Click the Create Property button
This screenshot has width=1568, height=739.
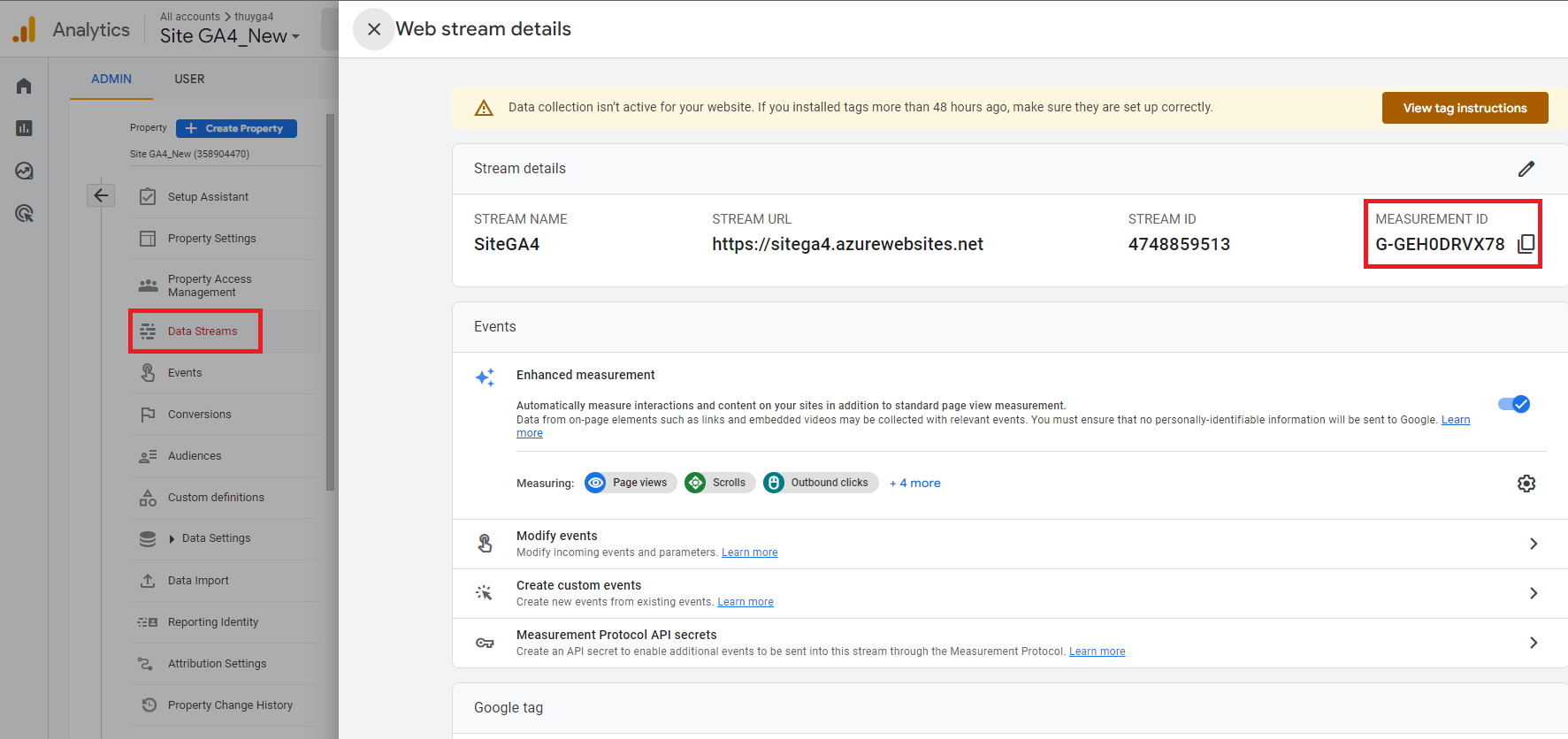(x=236, y=128)
